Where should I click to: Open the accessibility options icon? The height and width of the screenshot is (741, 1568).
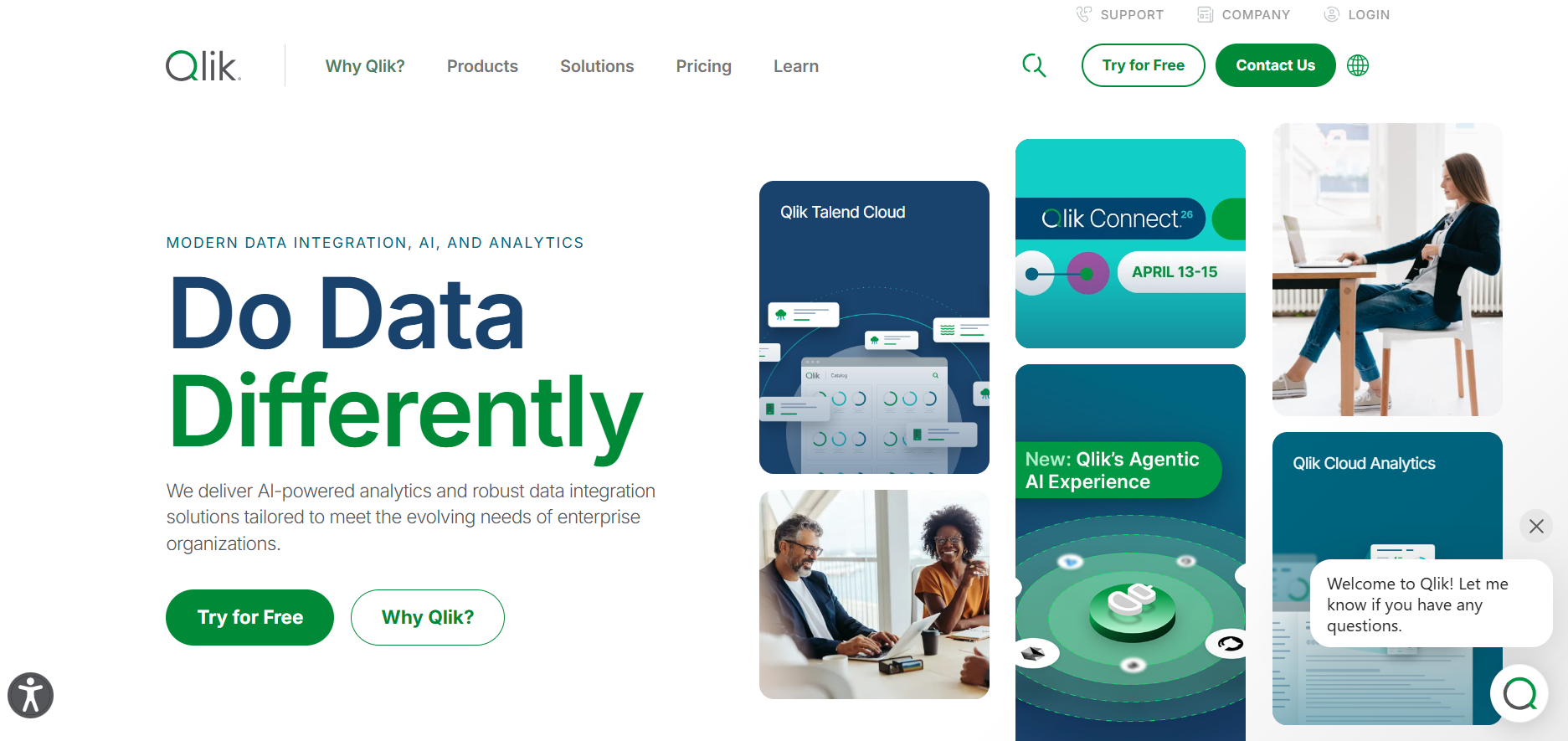point(31,695)
